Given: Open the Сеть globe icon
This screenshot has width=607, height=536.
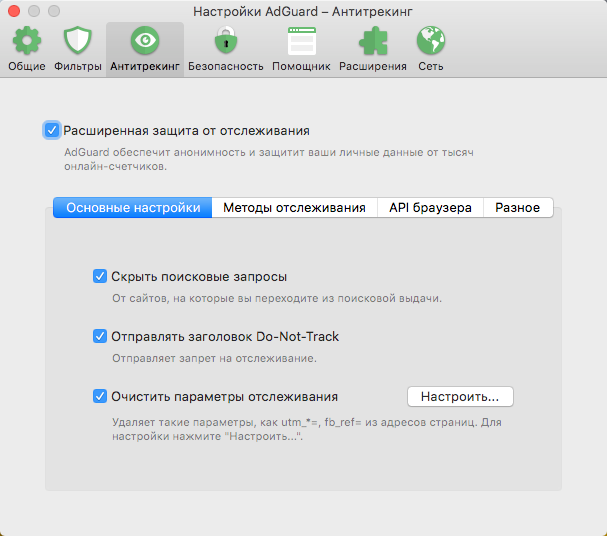Looking at the screenshot, I should (431, 42).
